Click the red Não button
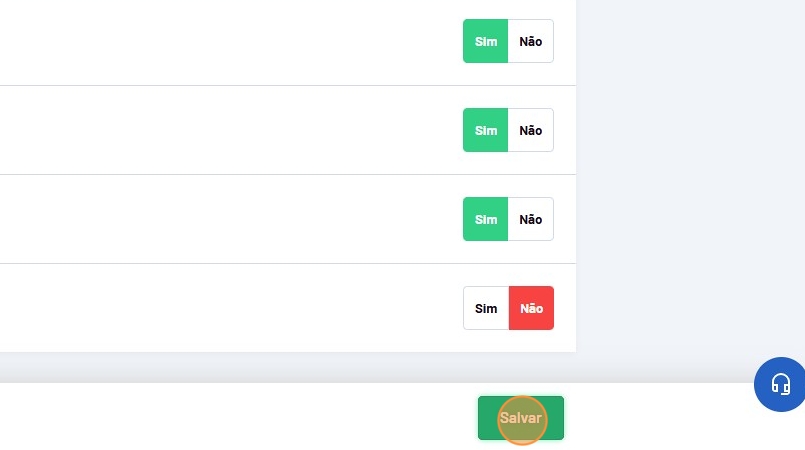The image size is (805, 450). point(531,308)
